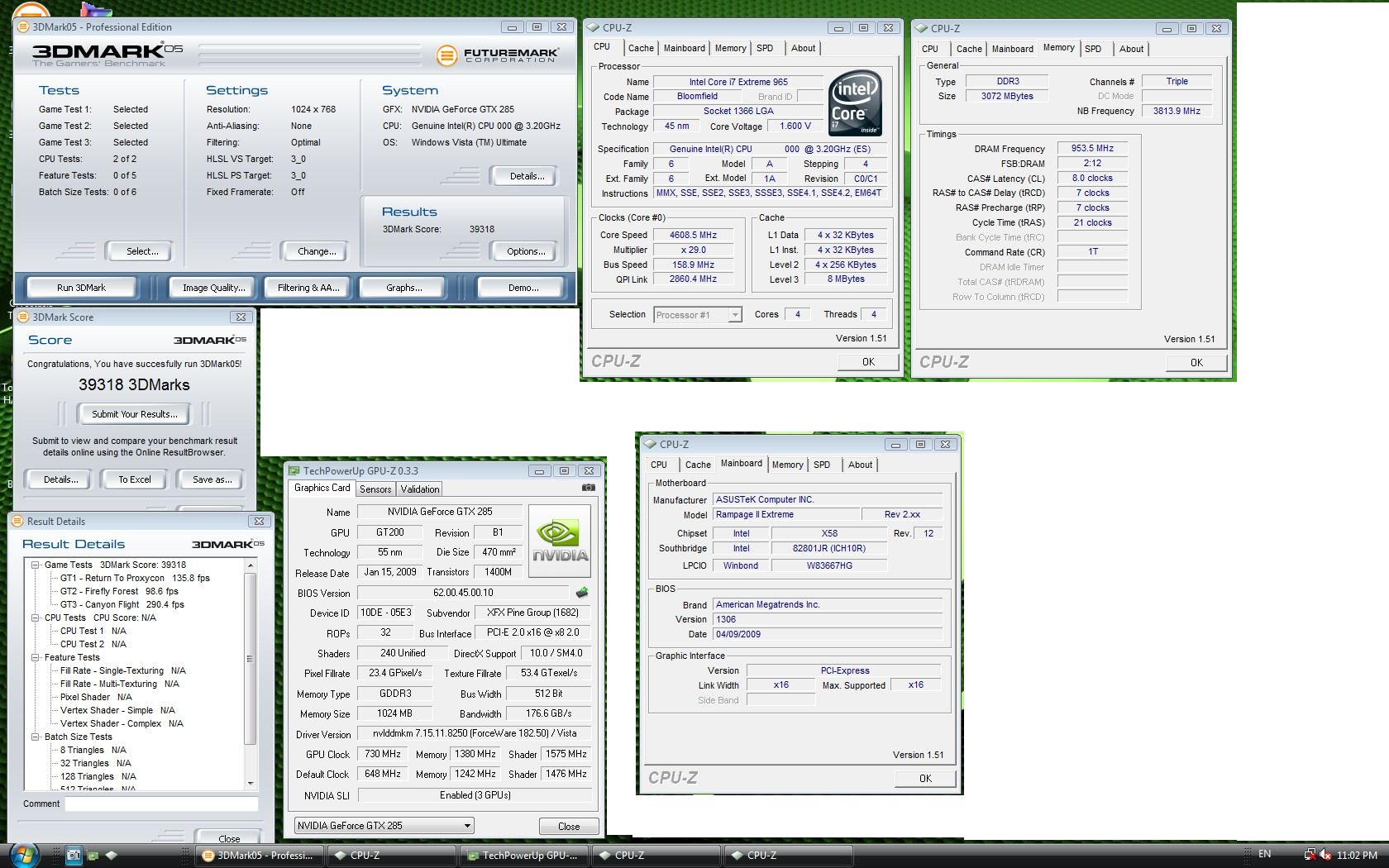Select the Fill Rate - Multi-Texturing row
Image resolution: width=1389 pixels, height=868 pixels.
120,684
